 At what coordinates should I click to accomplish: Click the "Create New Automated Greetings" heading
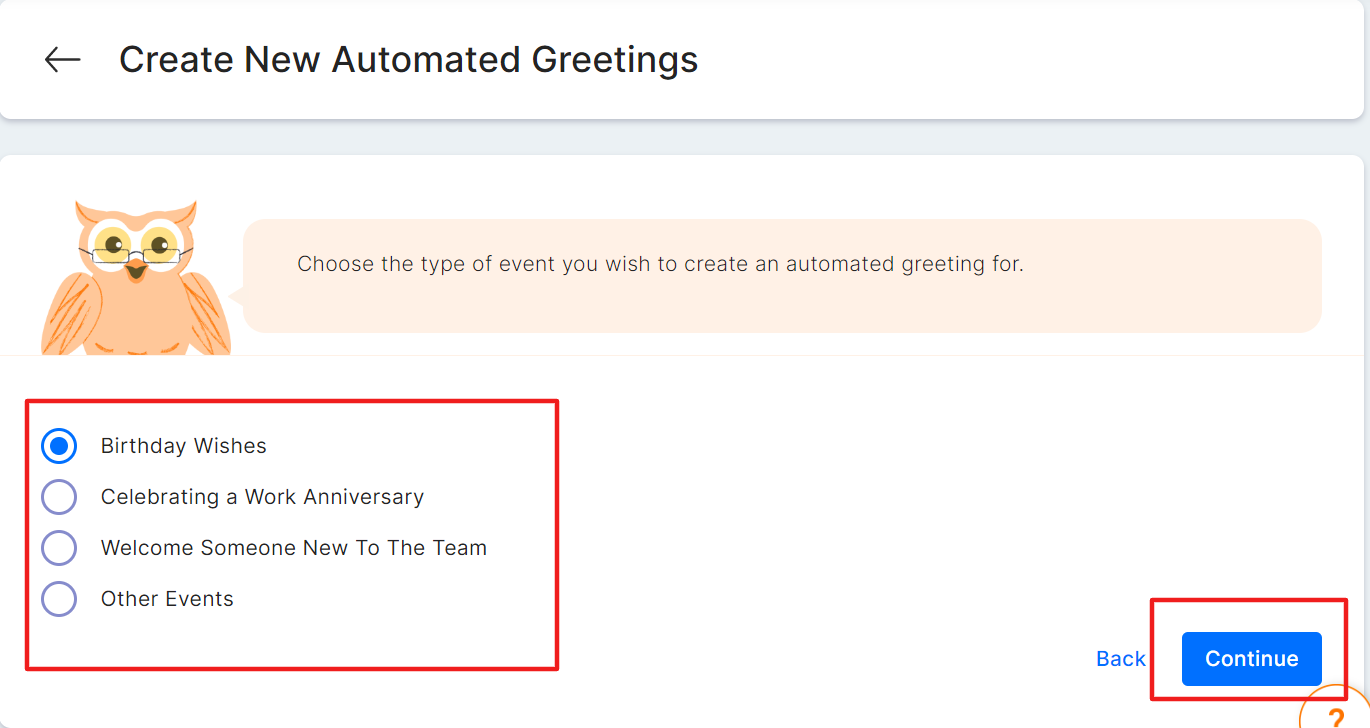(x=408, y=60)
